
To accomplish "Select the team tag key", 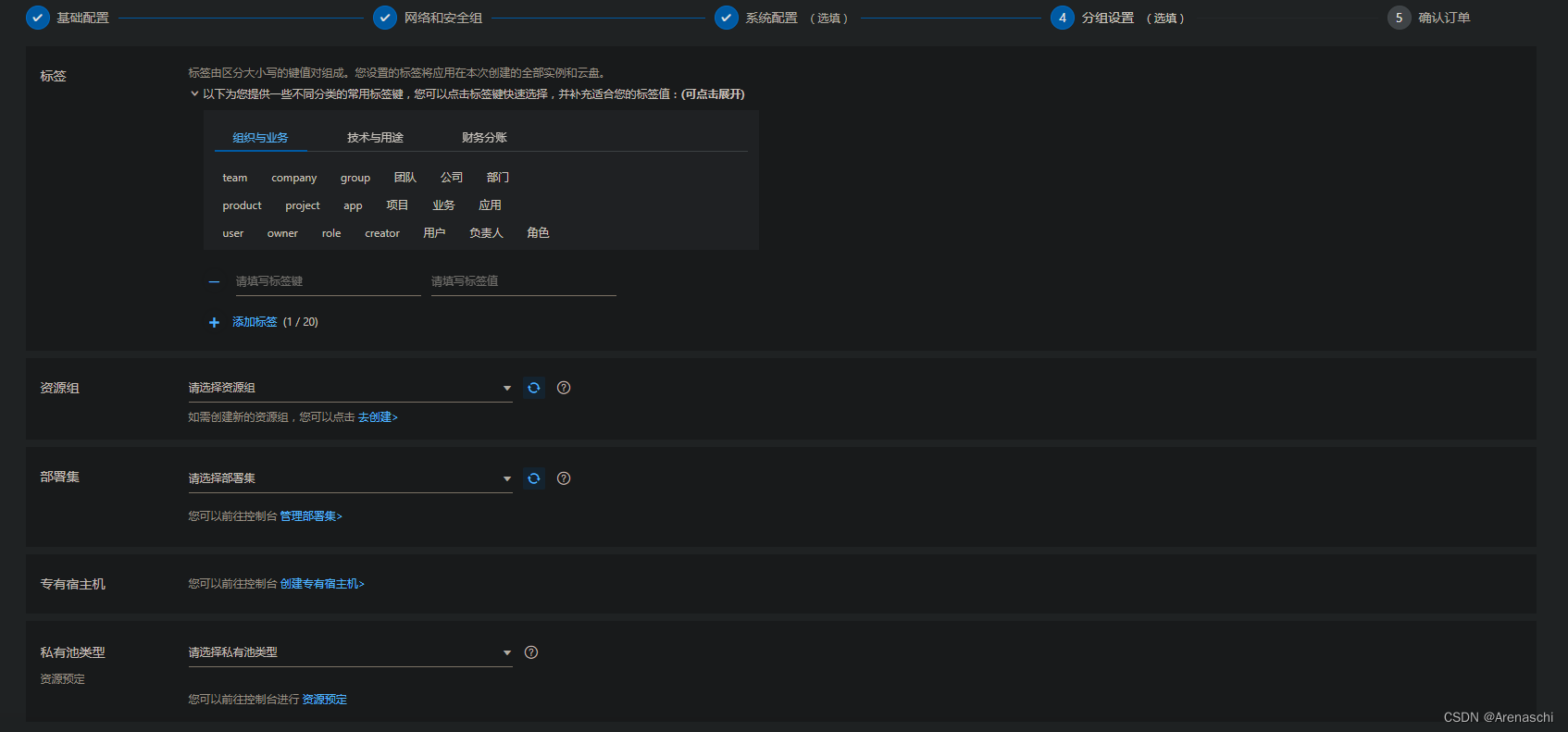I will click(235, 178).
